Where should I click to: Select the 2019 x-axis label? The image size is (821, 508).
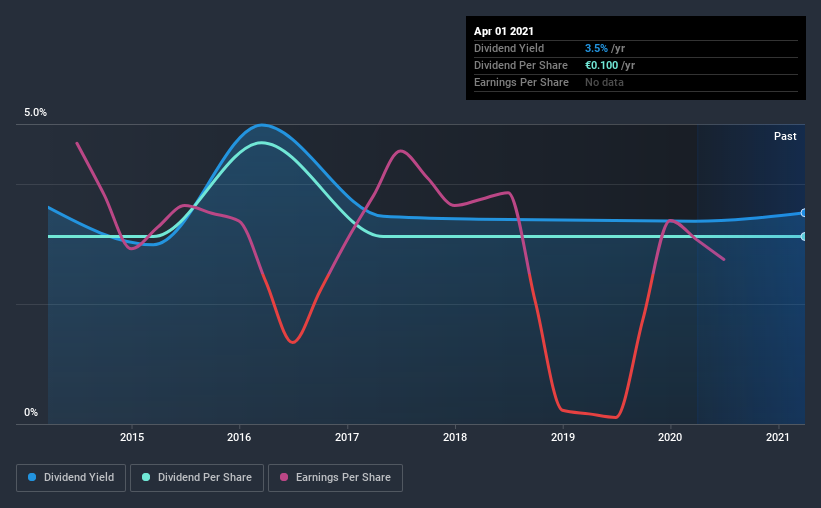(x=563, y=437)
